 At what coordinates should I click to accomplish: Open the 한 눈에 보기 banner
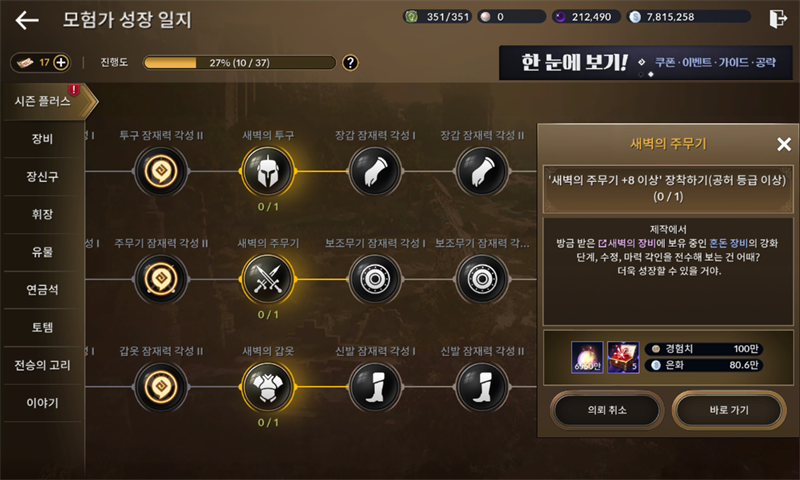pyautogui.click(x=645, y=63)
